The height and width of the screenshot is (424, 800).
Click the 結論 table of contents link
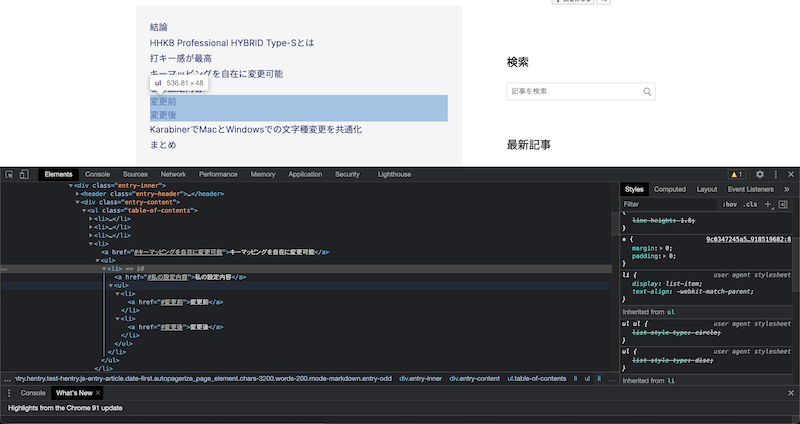coord(159,27)
